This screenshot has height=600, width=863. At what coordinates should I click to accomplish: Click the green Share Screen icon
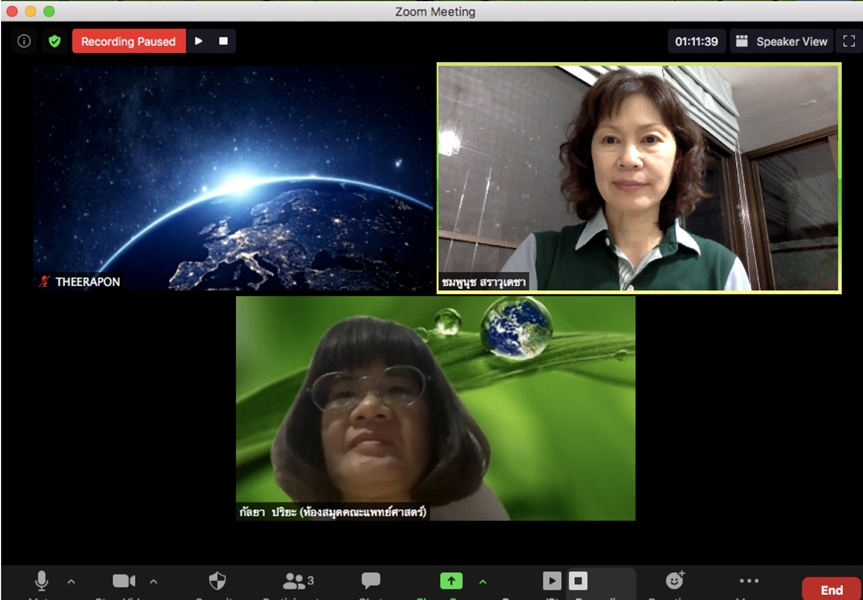tap(451, 581)
